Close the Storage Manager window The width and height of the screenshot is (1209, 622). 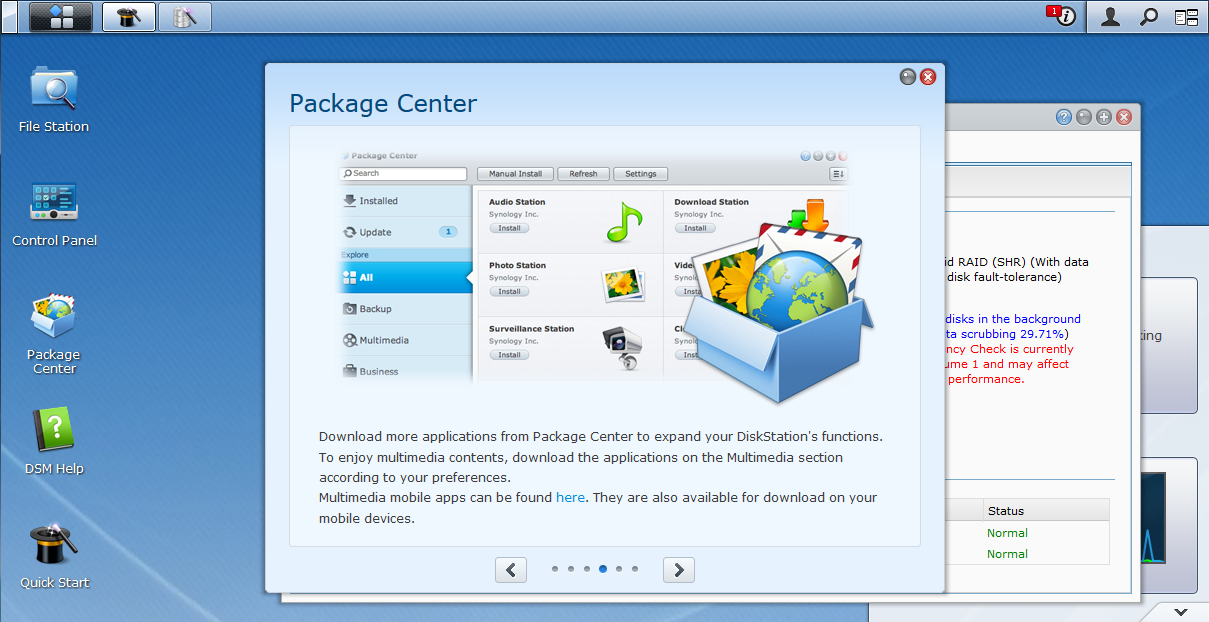1124,117
